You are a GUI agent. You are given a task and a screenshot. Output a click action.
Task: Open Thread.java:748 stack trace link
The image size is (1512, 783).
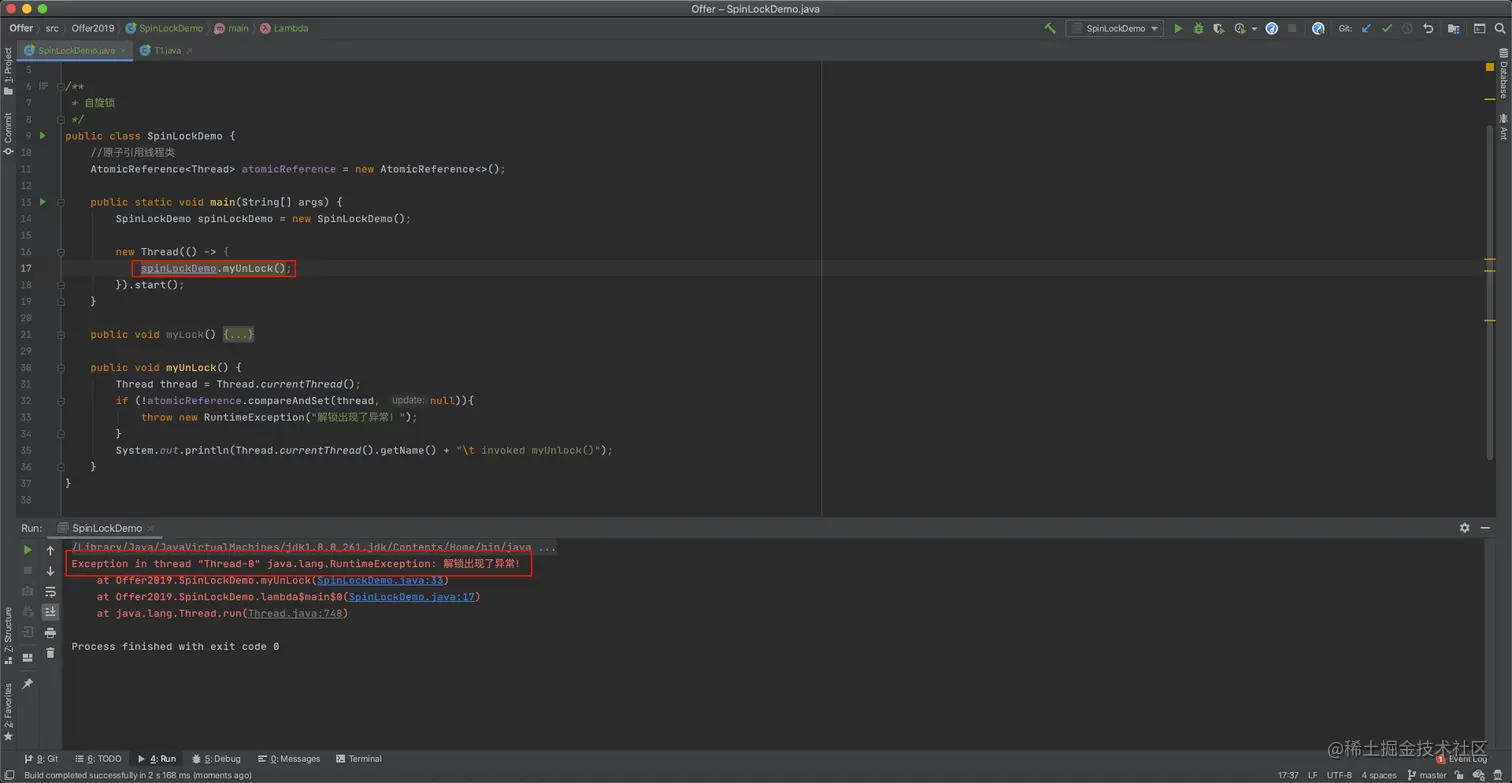pos(295,613)
